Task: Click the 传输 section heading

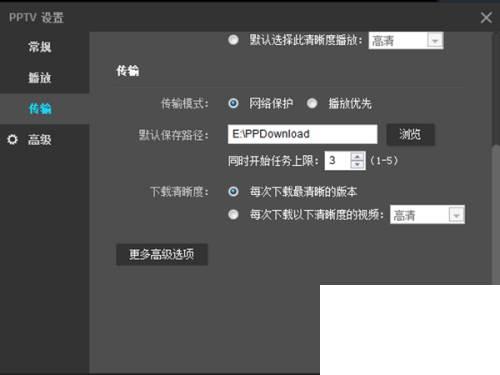Action: point(128,71)
